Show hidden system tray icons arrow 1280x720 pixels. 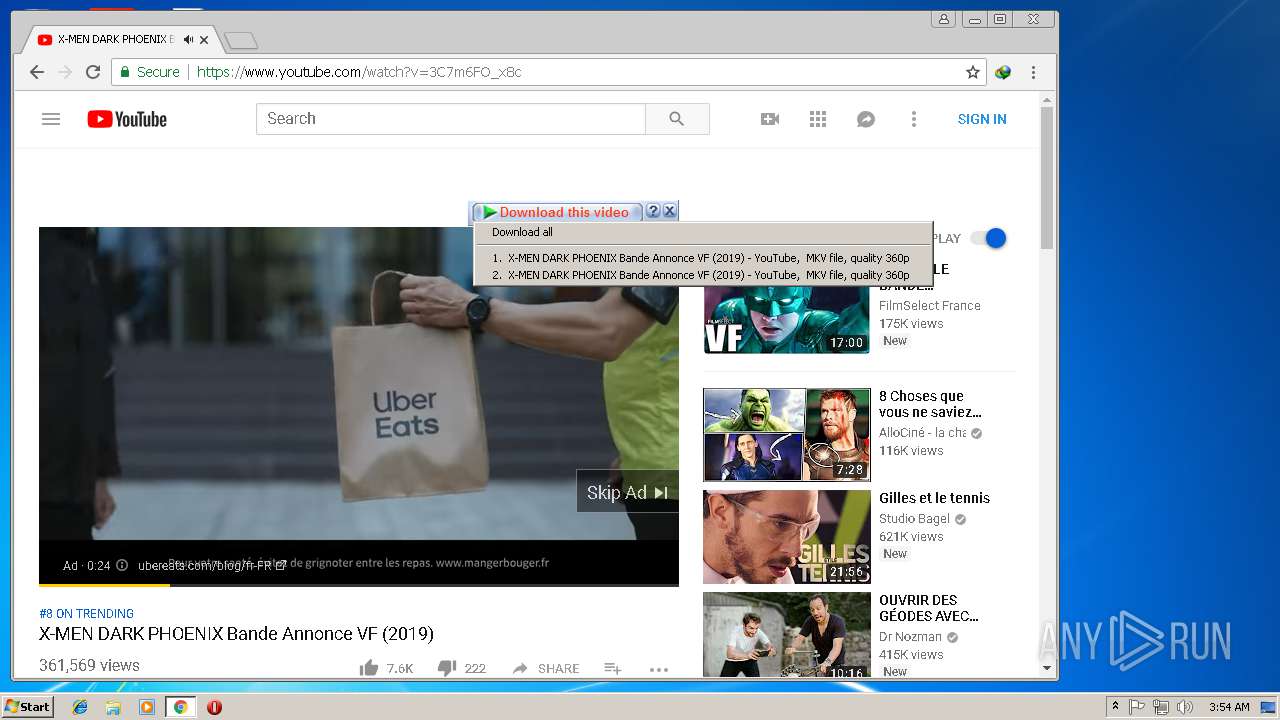tap(1115, 707)
